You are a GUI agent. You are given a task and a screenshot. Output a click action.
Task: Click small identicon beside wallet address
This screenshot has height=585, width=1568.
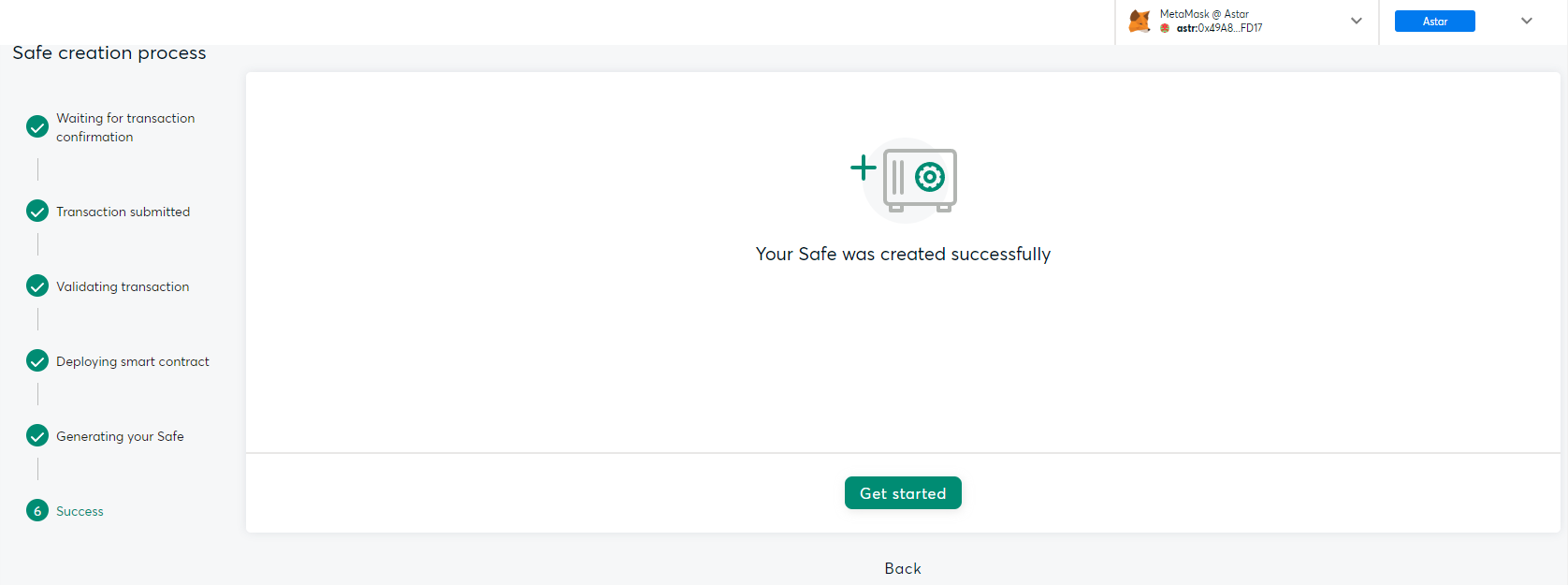coord(1165,28)
